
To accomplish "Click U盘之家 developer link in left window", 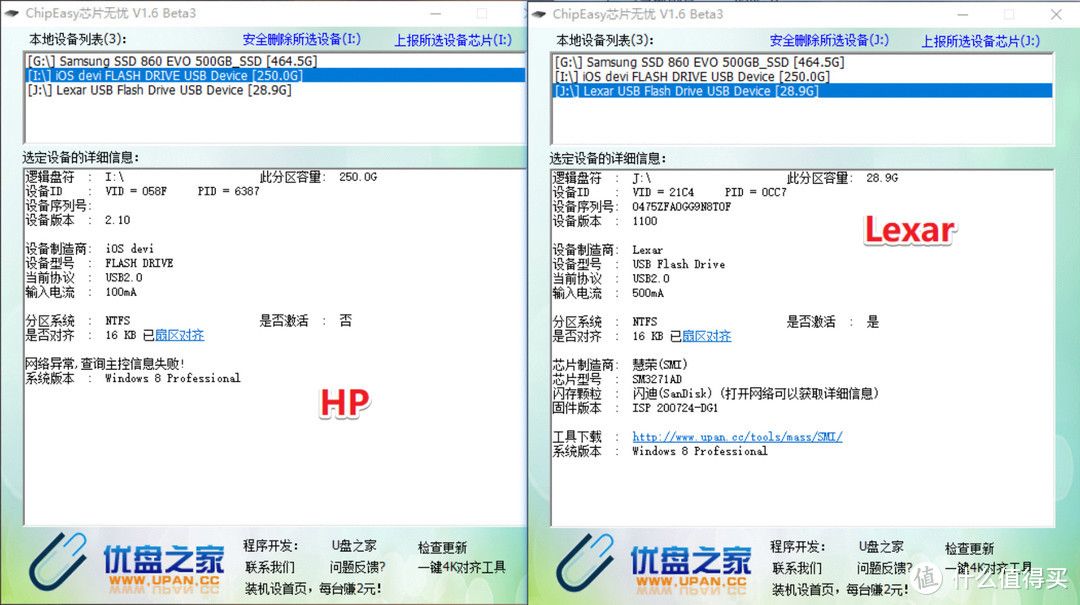I will pos(354,546).
